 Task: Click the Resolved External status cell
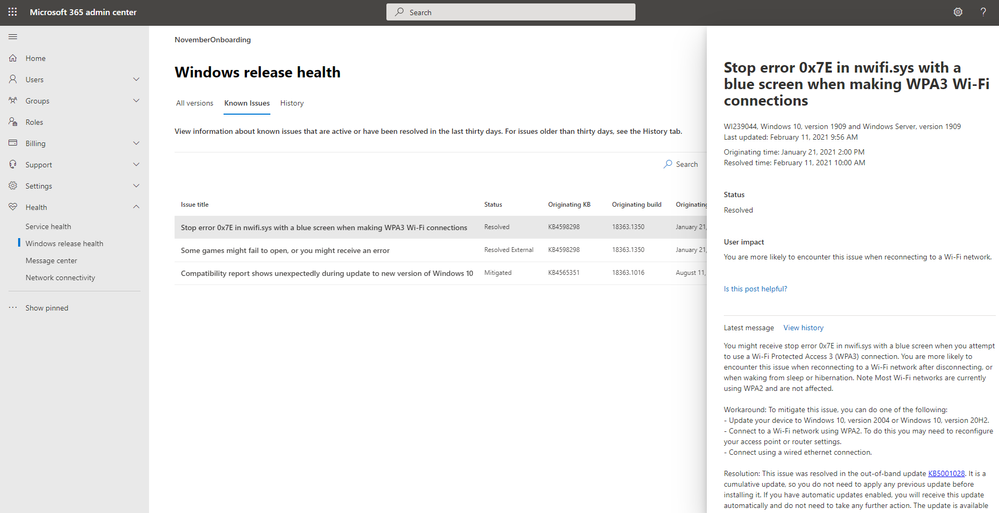coord(508,250)
